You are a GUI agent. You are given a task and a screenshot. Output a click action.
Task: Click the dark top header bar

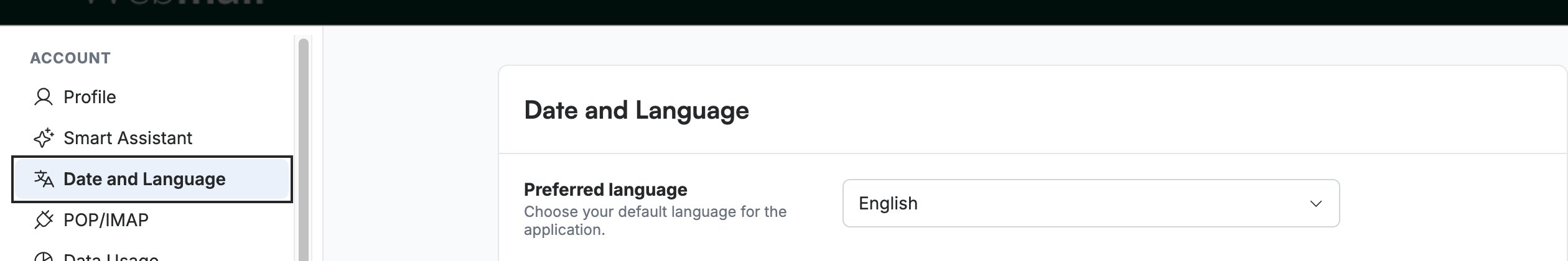pos(784,12)
